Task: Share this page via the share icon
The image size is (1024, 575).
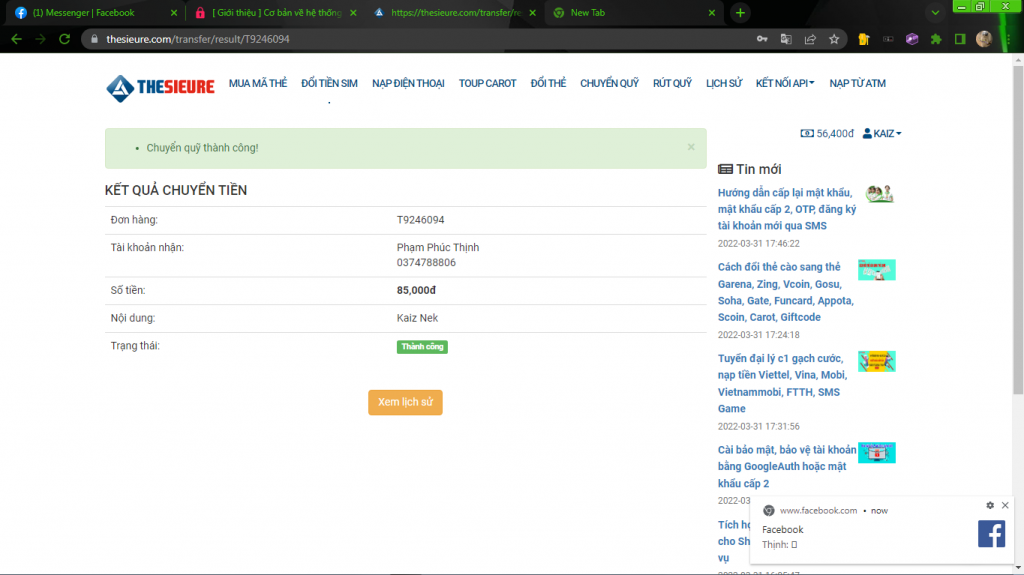Action: click(810, 39)
